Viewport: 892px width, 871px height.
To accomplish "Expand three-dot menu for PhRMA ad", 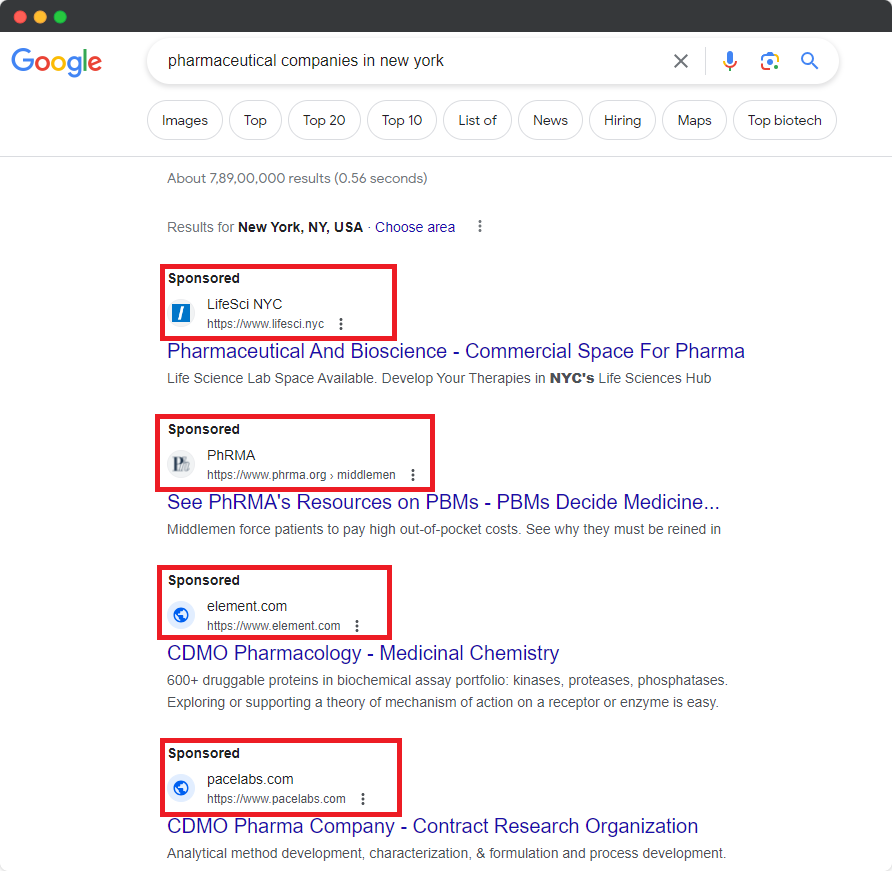I will pos(413,475).
